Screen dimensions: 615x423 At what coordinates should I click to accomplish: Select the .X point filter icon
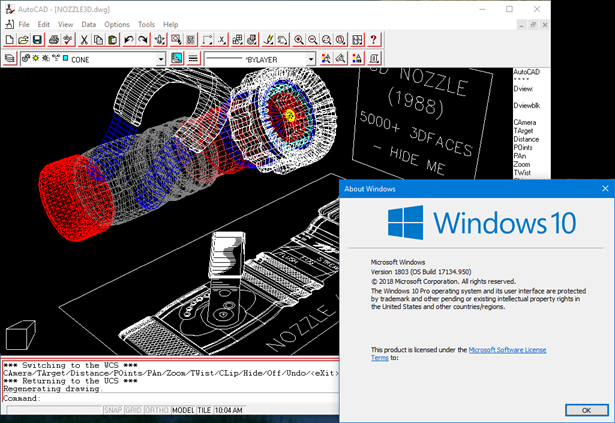[x=222, y=40]
